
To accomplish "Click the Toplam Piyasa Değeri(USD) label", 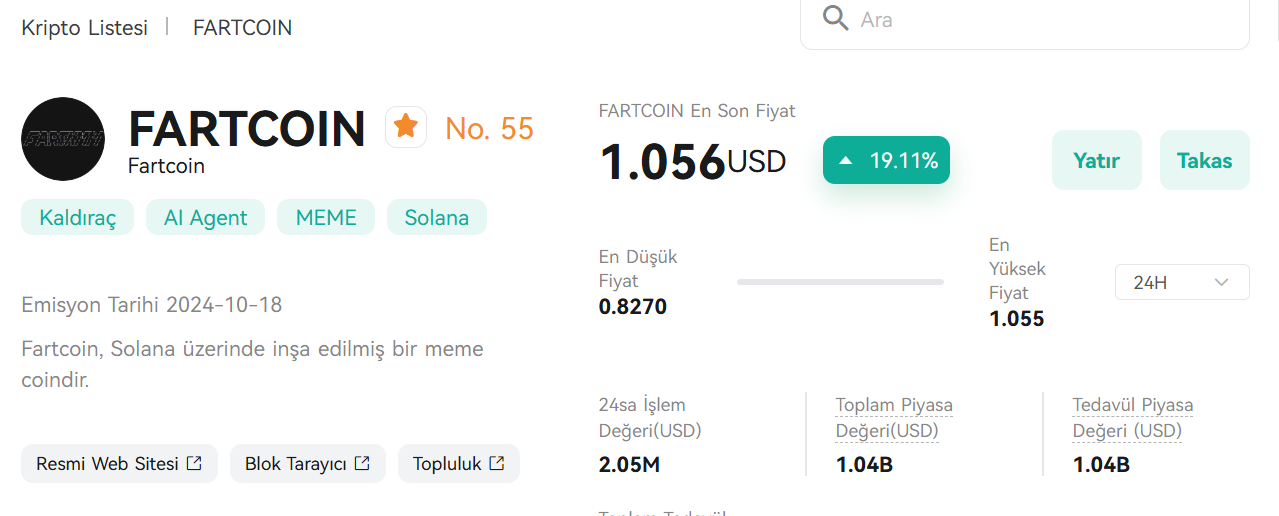I will click(894, 418).
